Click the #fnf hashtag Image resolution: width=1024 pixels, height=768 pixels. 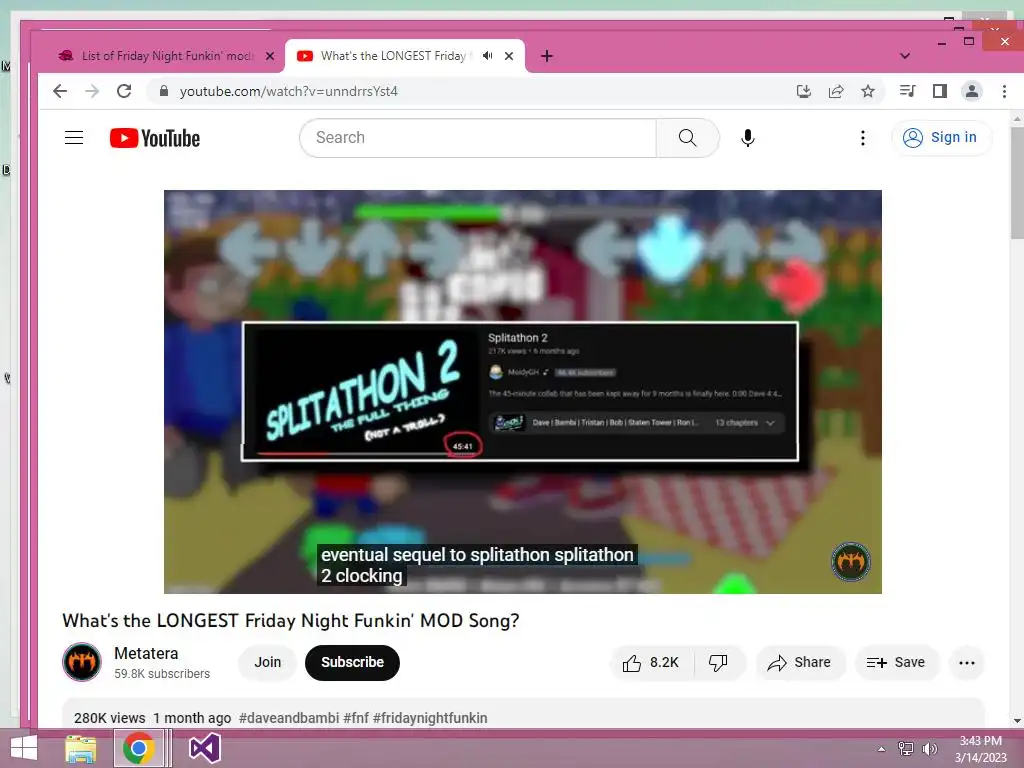tap(356, 718)
